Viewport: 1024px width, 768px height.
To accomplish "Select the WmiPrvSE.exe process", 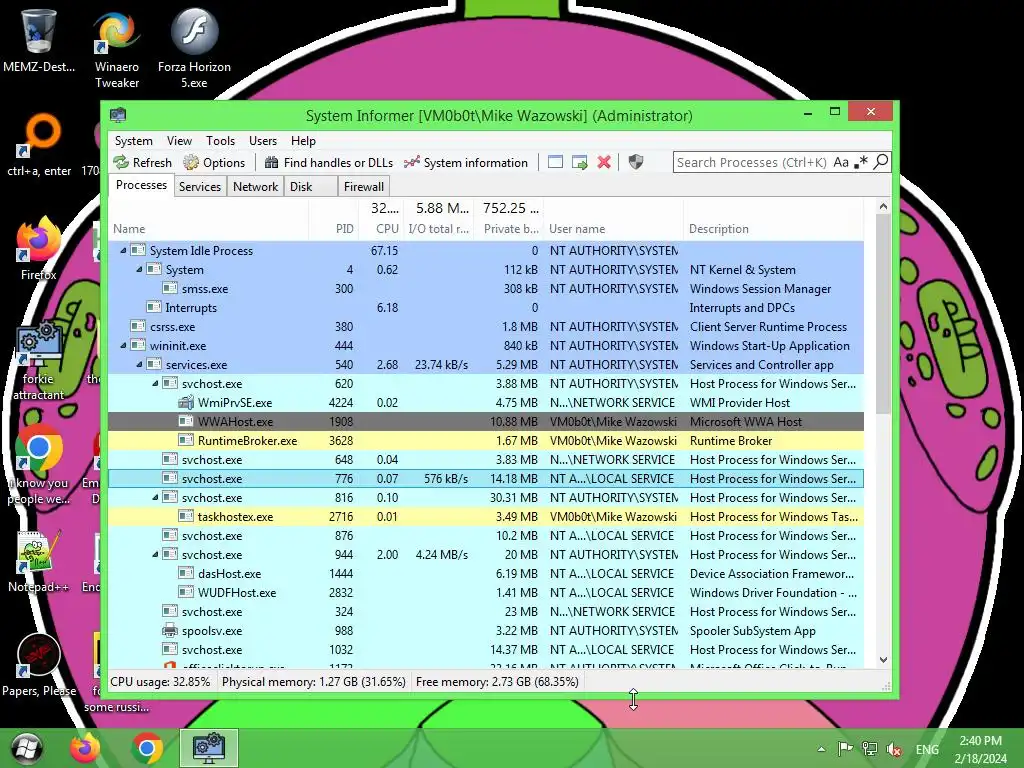I will (486, 403).
